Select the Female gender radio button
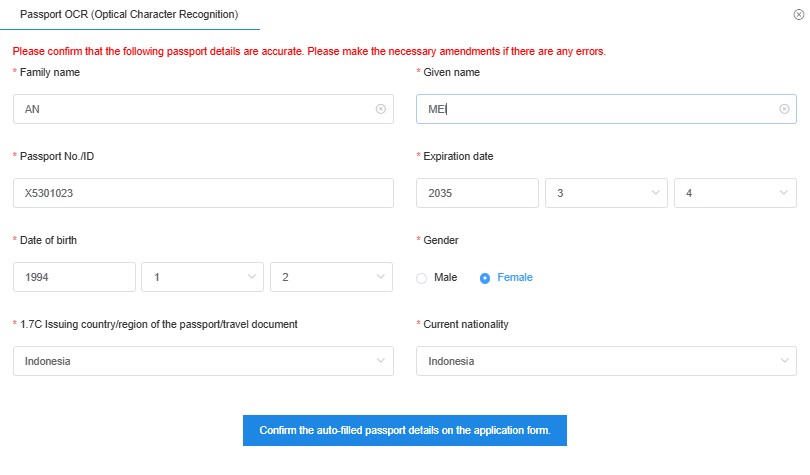The height and width of the screenshot is (475, 810). (x=485, y=278)
